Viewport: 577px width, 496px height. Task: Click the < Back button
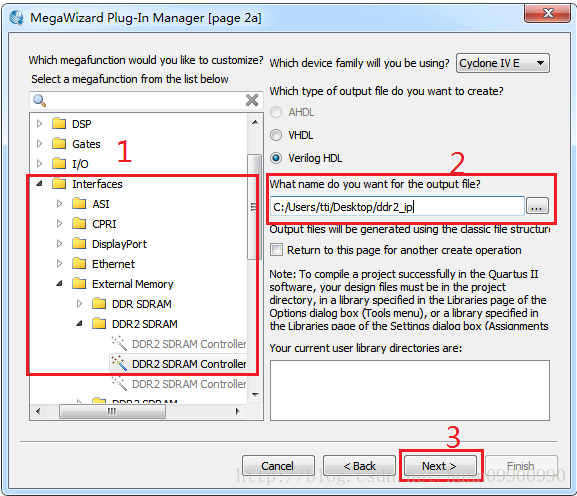pyautogui.click(x=359, y=466)
